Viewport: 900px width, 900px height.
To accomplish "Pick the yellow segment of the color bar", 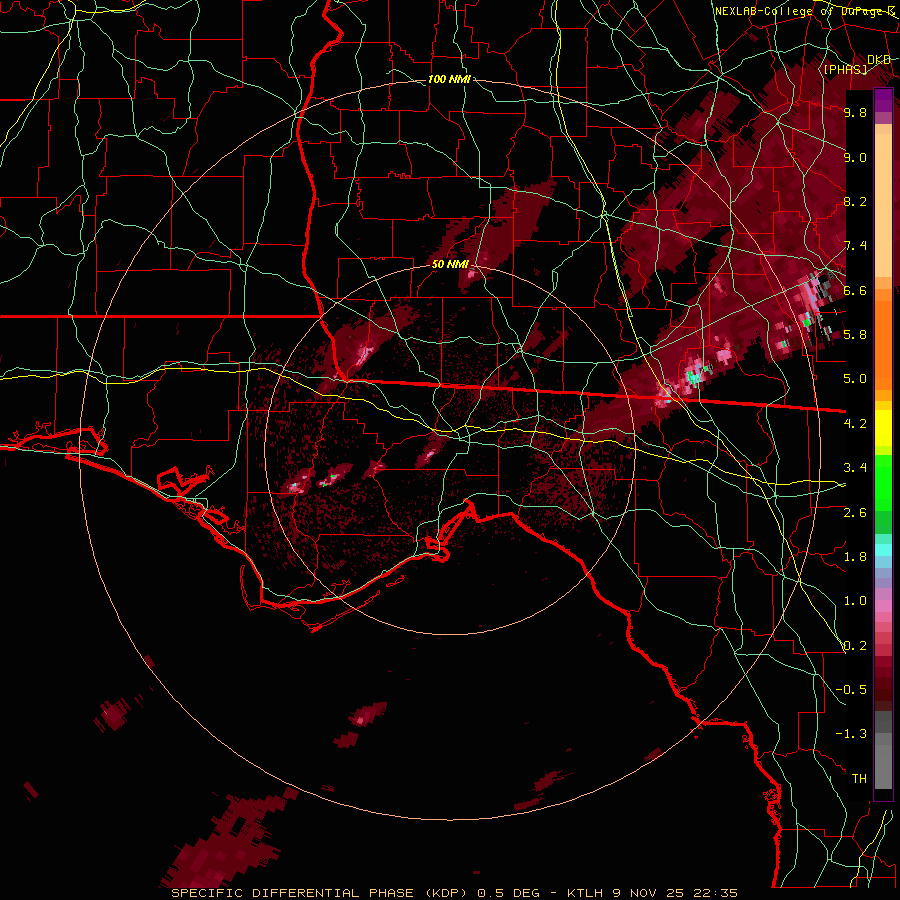I will click(x=883, y=428).
